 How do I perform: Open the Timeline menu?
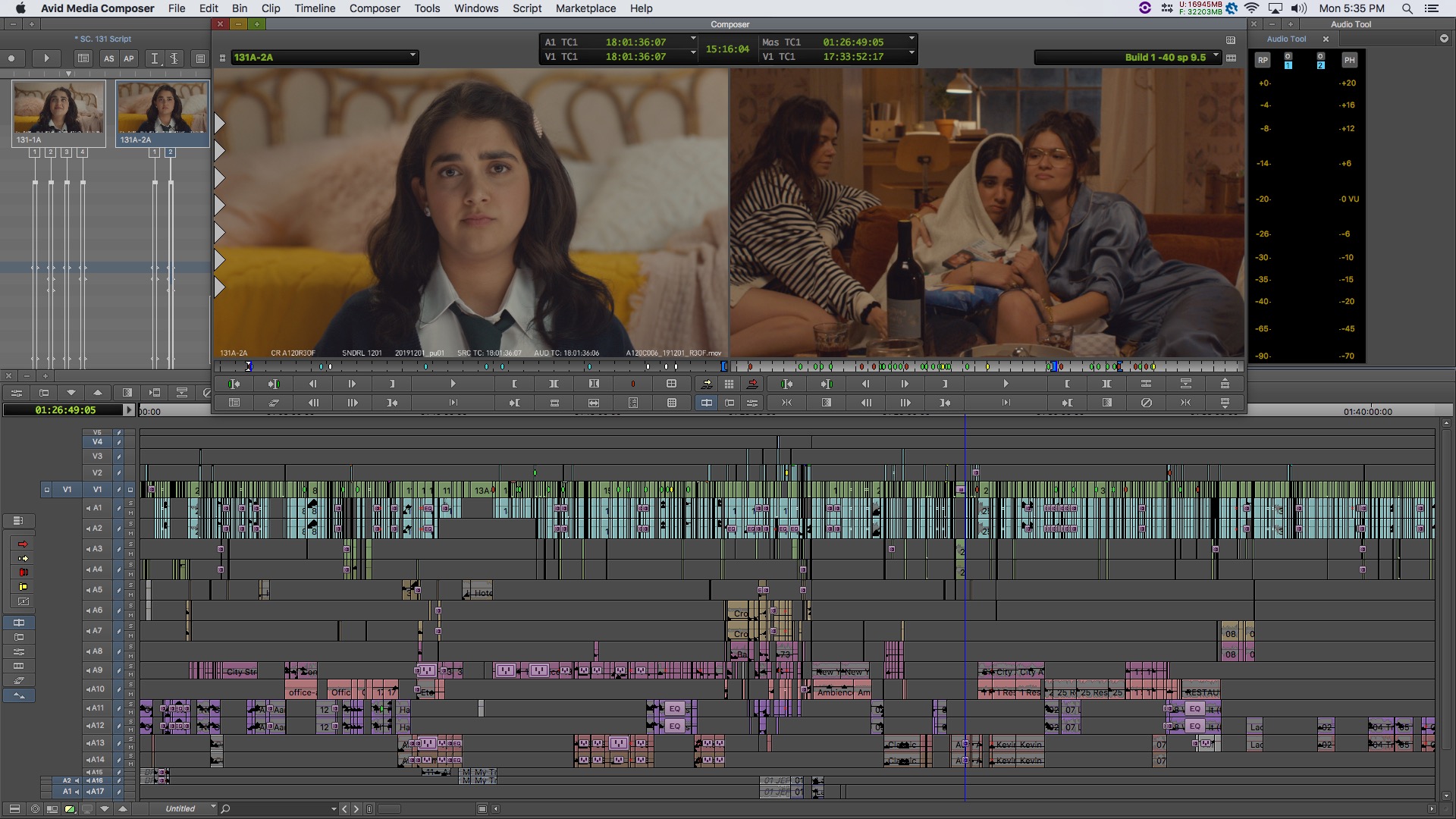click(x=315, y=8)
